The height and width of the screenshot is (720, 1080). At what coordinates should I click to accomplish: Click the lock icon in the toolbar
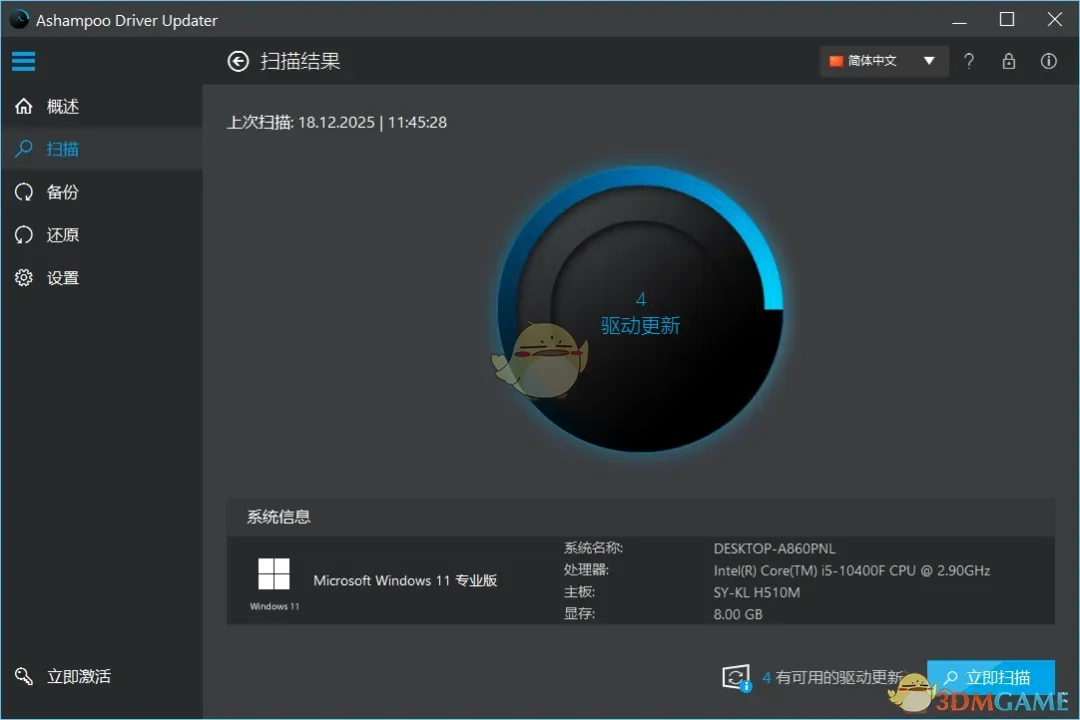[1008, 61]
